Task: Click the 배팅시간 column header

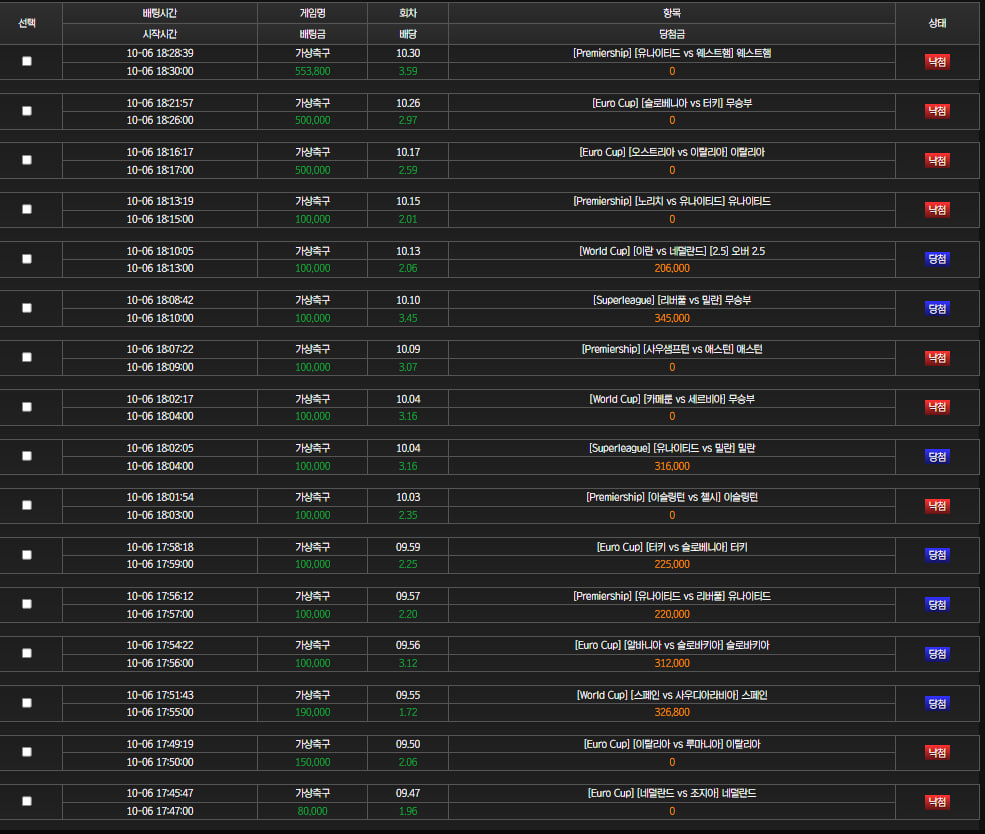Action: [x=160, y=13]
